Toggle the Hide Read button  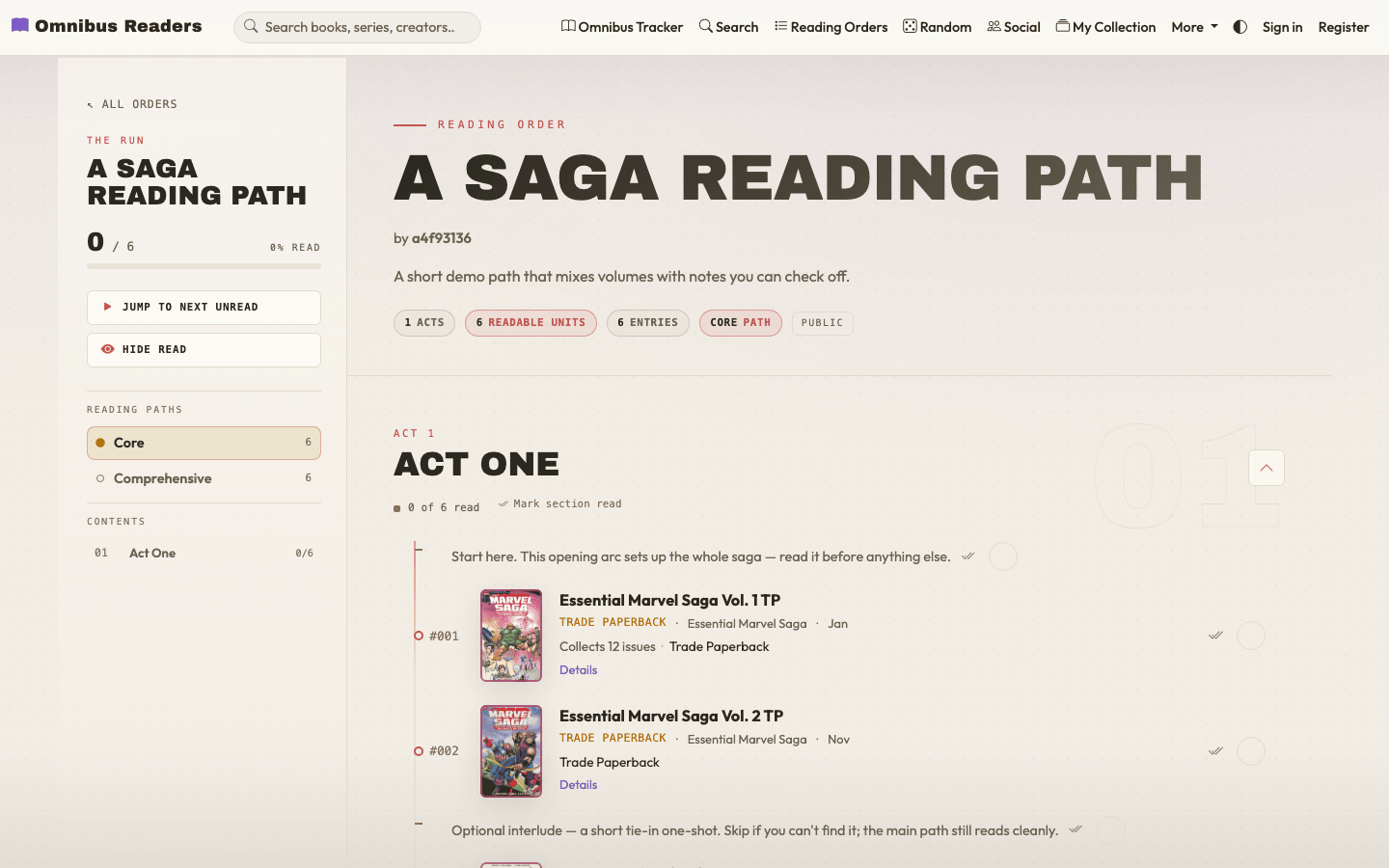pos(204,350)
